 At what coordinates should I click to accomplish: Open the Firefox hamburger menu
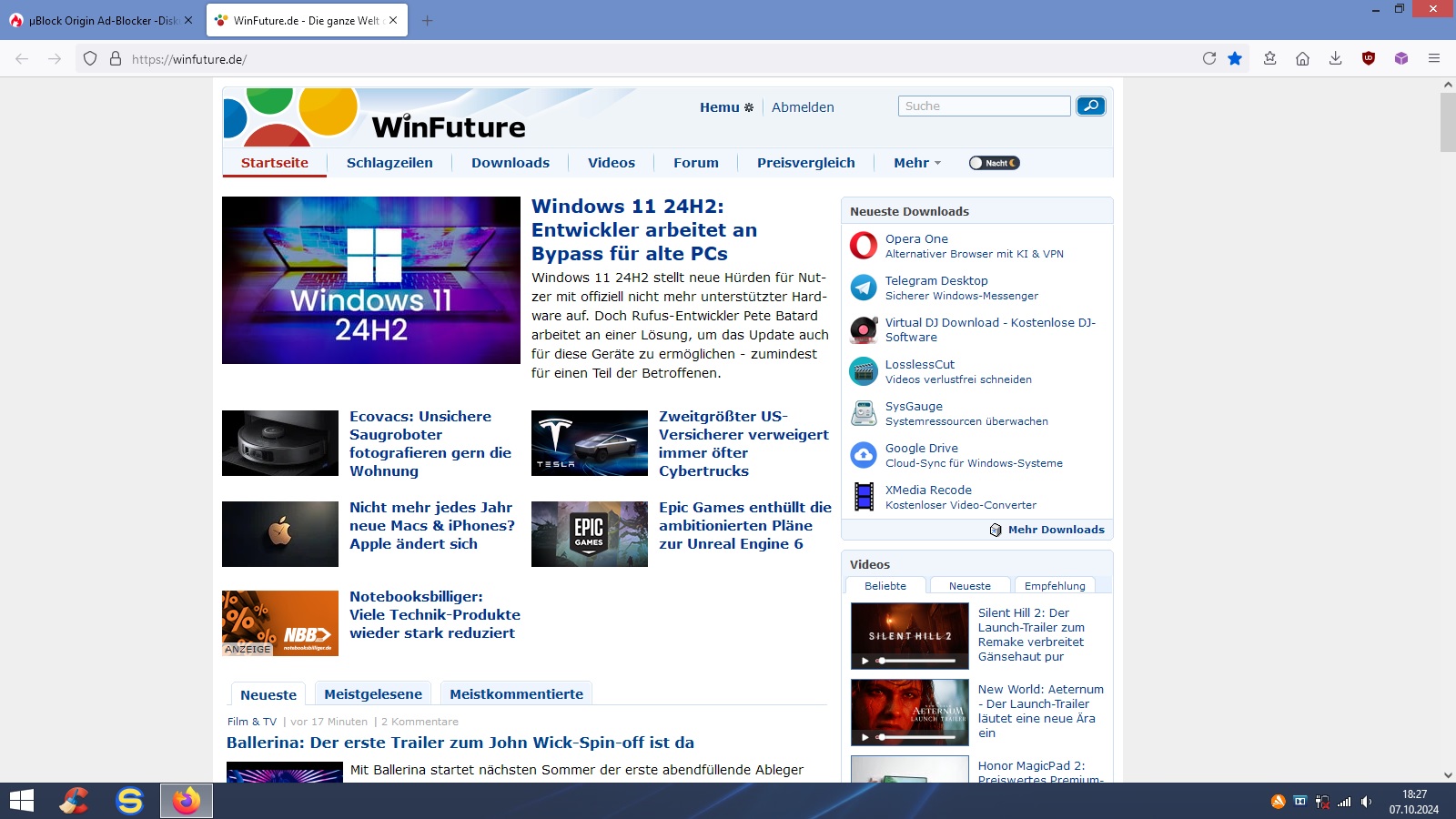1434,58
